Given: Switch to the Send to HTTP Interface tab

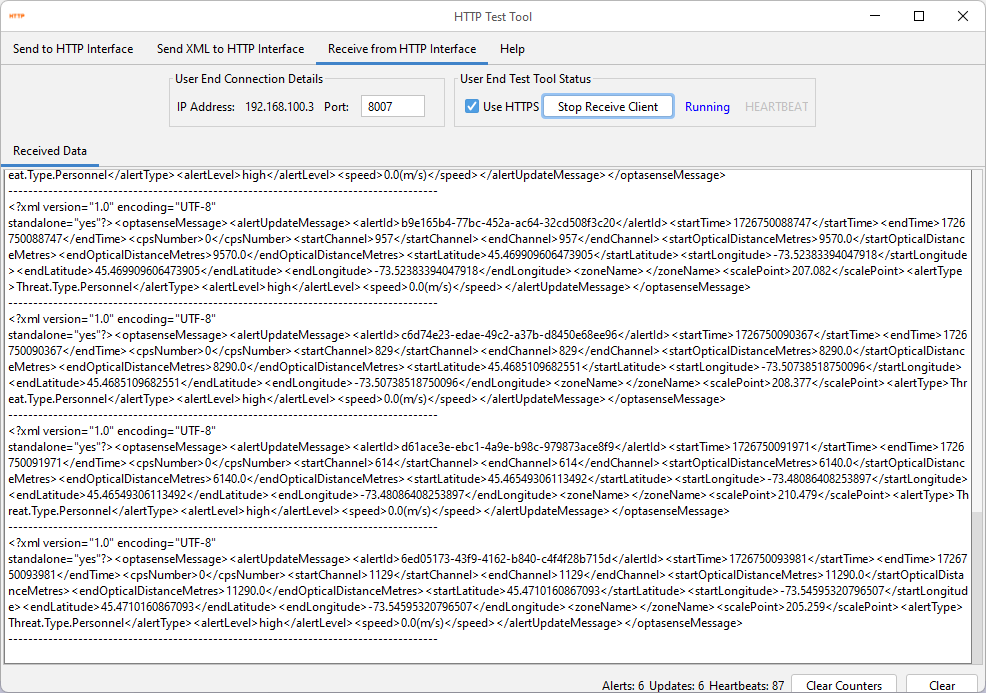Looking at the screenshot, I should [x=73, y=48].
